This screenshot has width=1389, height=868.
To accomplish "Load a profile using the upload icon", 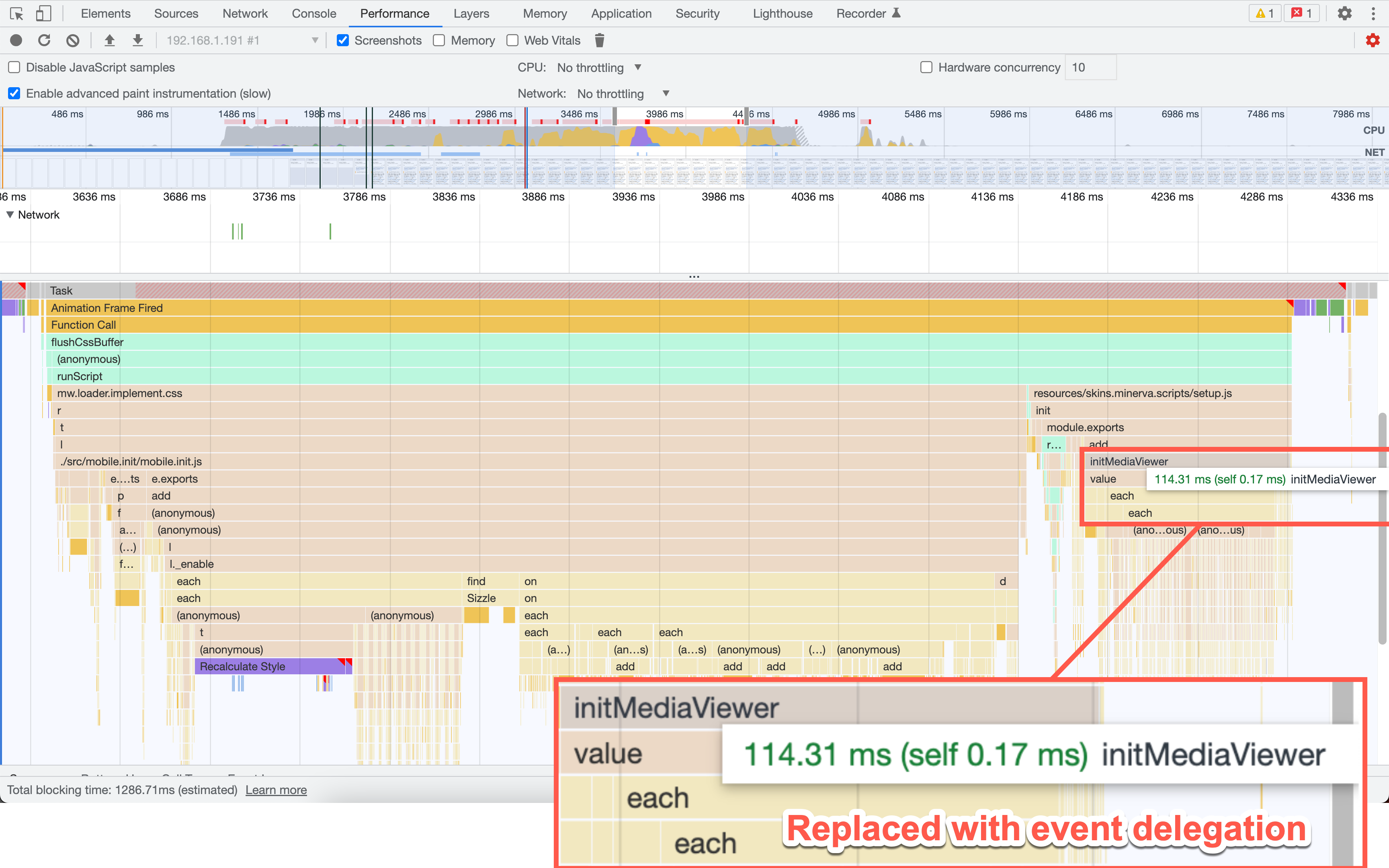I will [110, 40].
